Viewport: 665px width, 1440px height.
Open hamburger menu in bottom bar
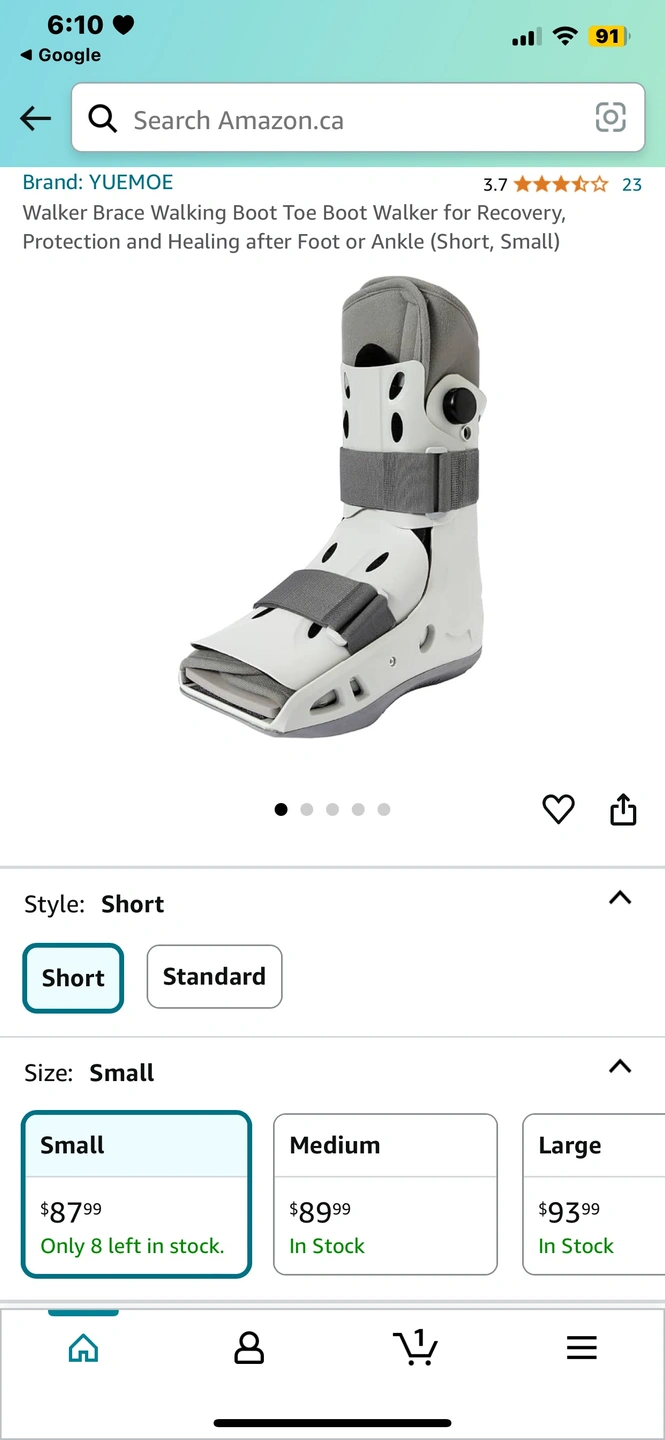[x=581, y=1348]
